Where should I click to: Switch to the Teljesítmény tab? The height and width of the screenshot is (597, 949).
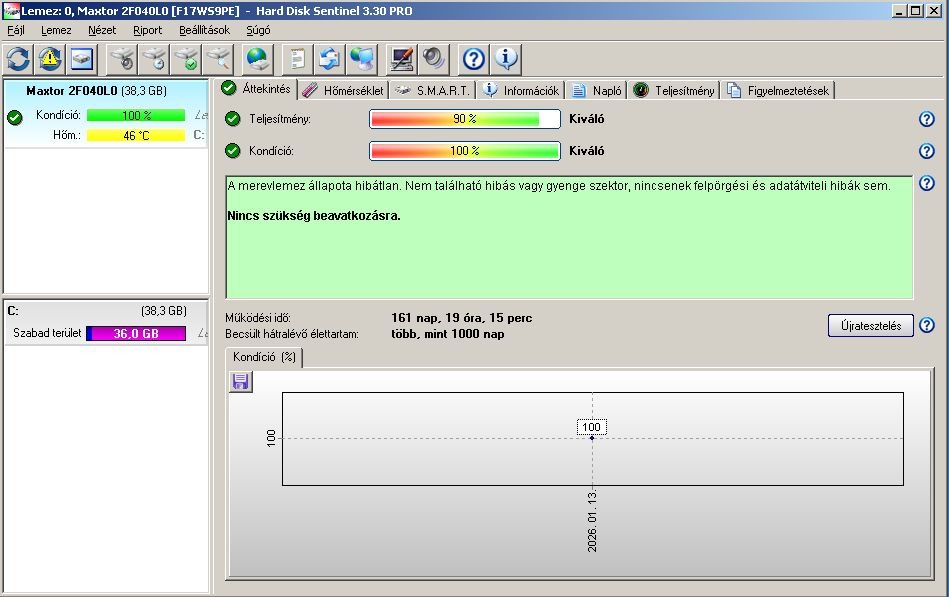674,91
